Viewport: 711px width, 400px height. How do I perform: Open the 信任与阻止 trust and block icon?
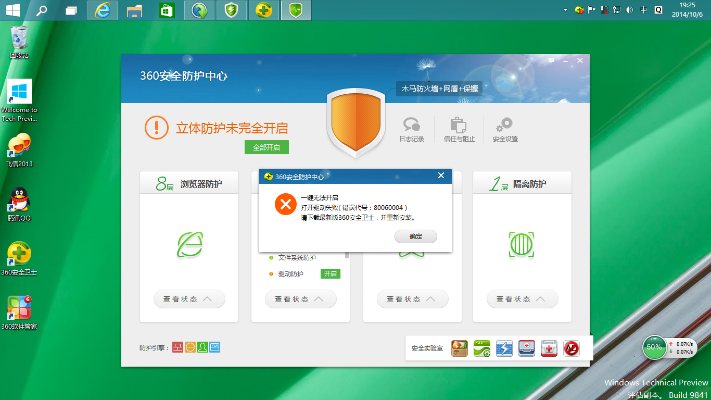pyautogui.click(x=458, y=127)
